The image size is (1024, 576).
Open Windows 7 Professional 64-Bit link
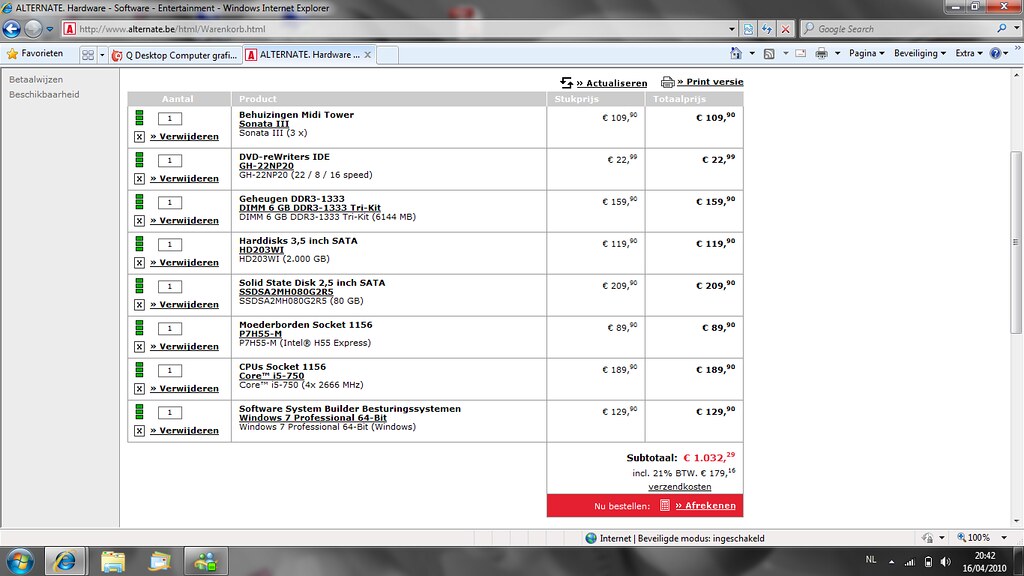pyautogui.click(x=313, y=418)
